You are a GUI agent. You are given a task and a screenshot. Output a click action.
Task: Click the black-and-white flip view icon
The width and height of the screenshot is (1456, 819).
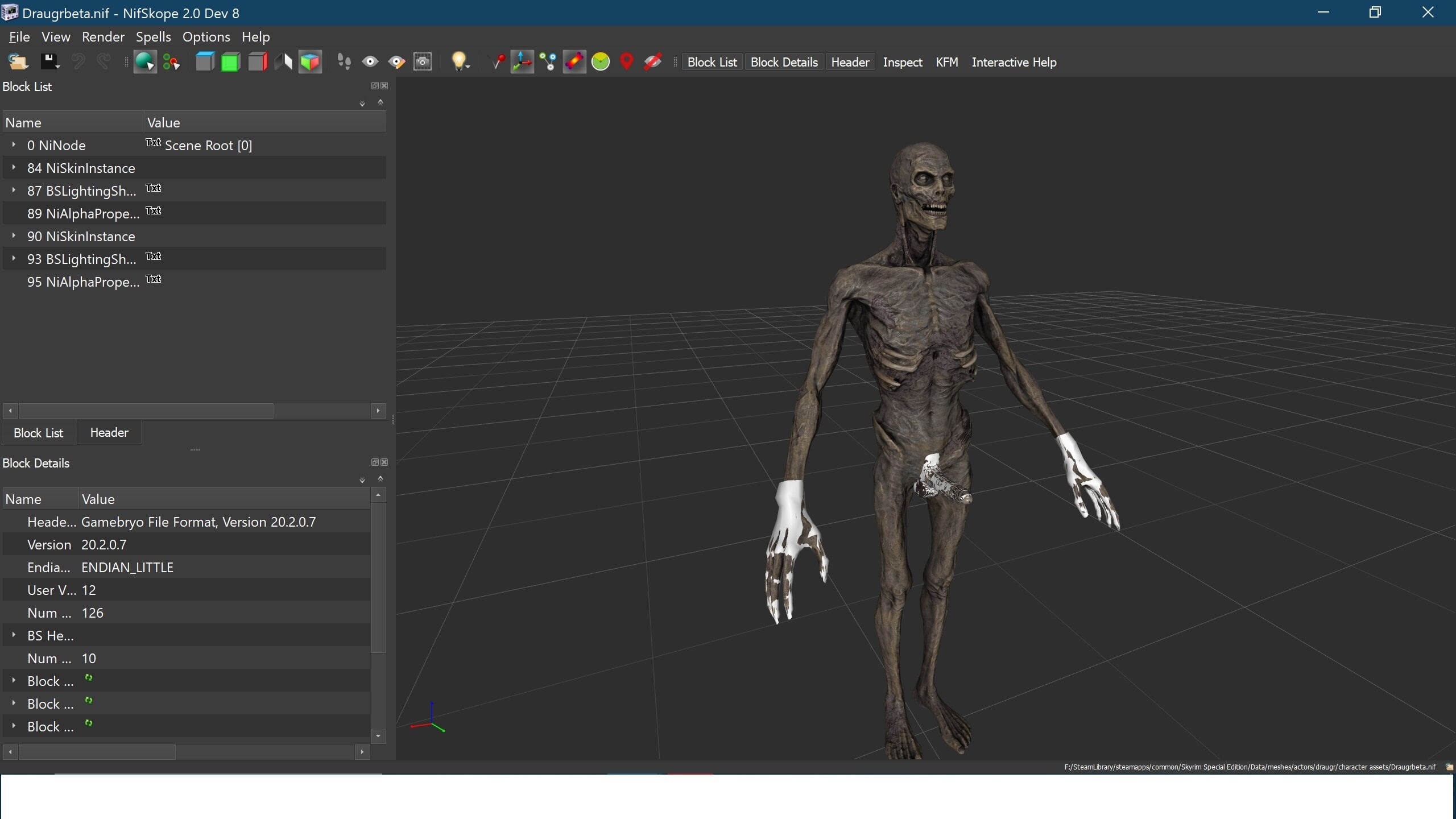283,62
